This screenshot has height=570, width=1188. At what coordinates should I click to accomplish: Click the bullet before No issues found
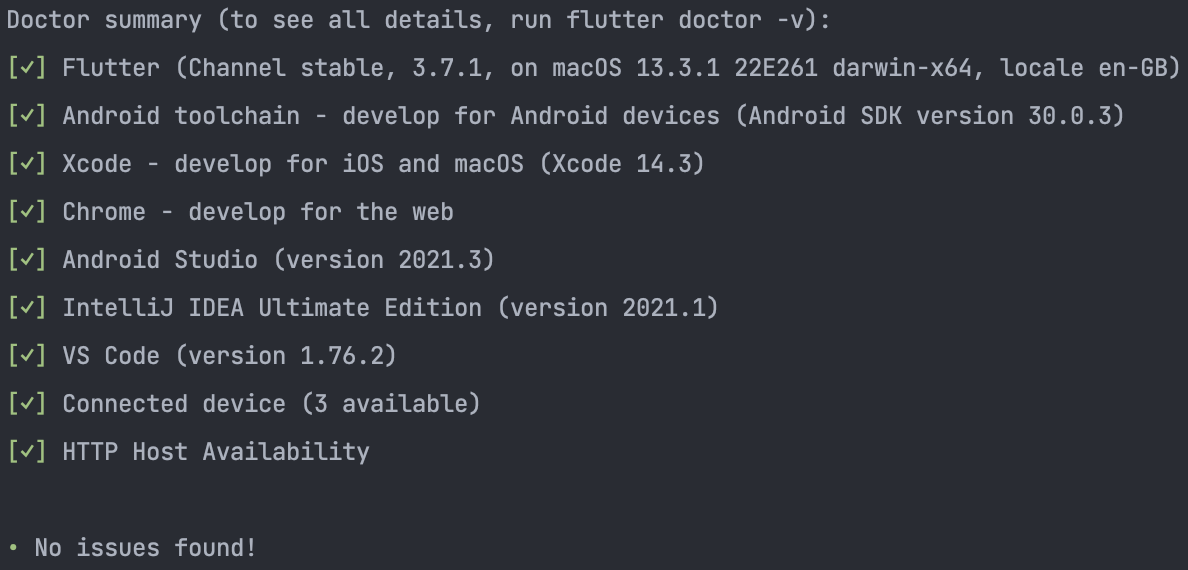pyautogui.click(x=13, y=549)
